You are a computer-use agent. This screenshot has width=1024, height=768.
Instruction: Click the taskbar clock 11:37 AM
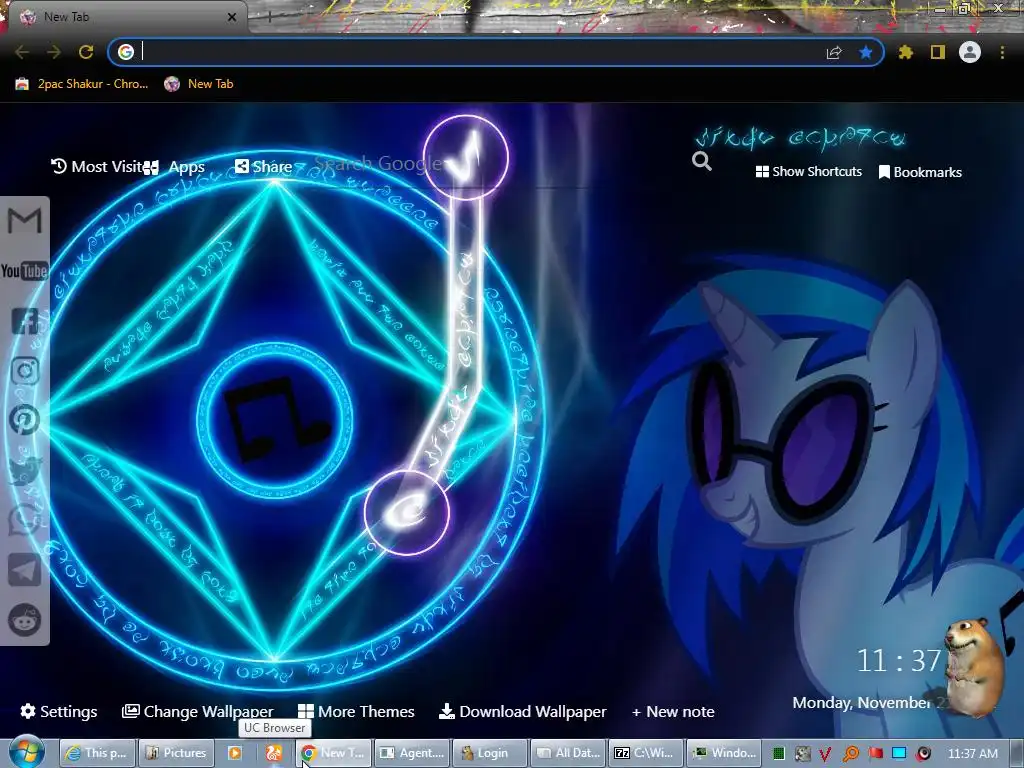tap(972, 754)
